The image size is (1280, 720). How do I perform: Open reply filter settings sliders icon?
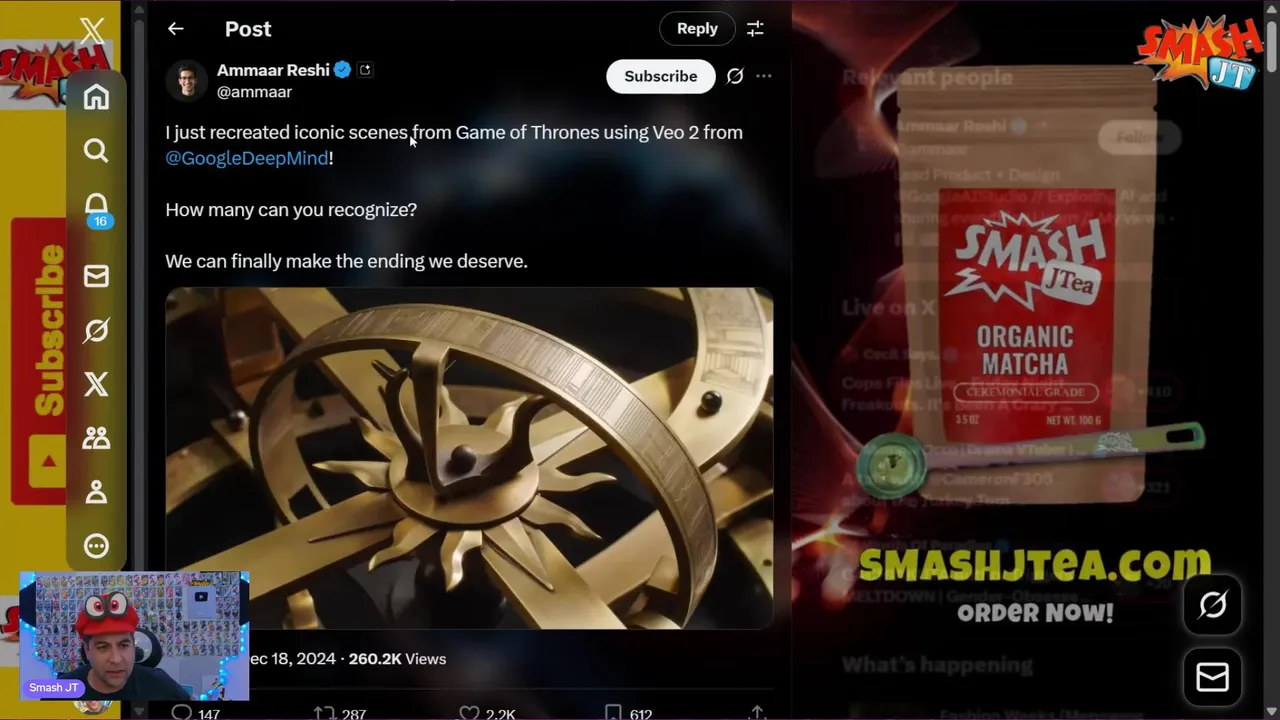755,29
